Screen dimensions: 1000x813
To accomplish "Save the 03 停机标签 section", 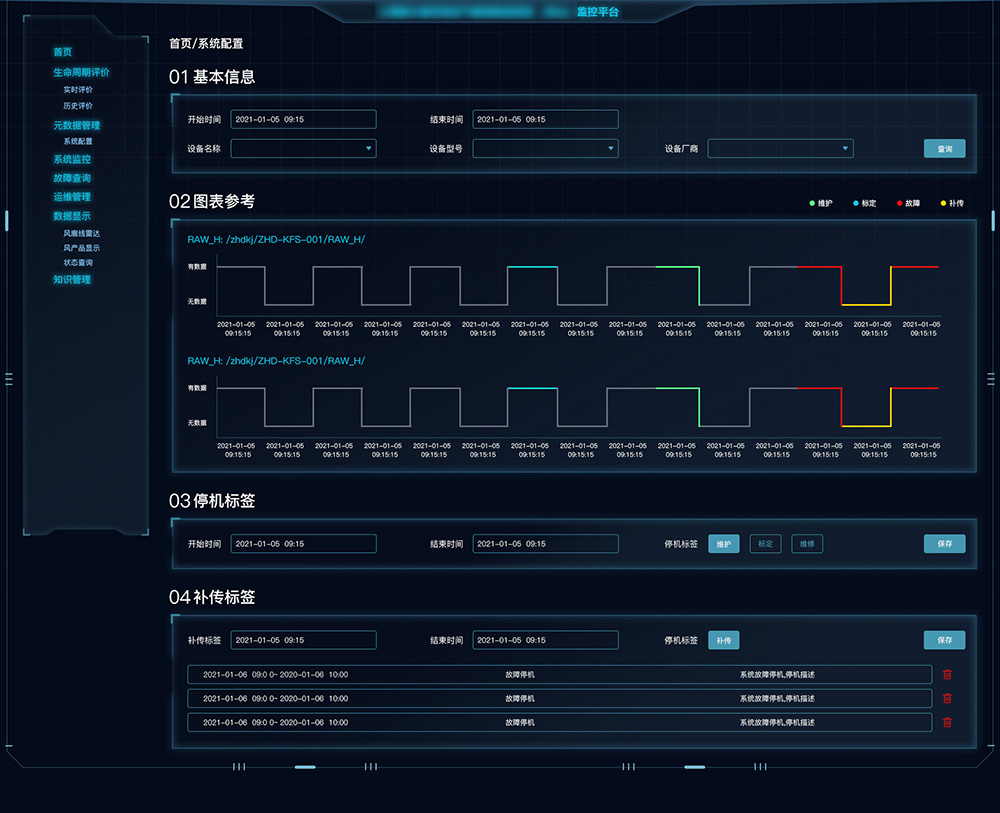I will pos(944,544).
